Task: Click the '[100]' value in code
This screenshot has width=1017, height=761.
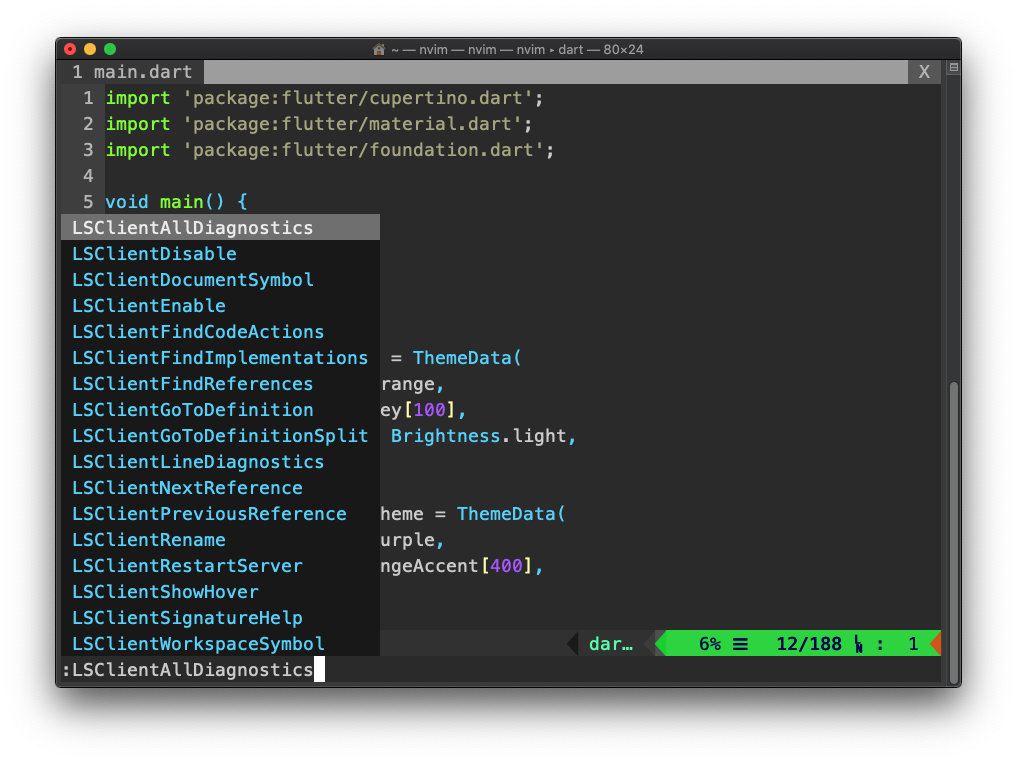Action: (429, 409)
